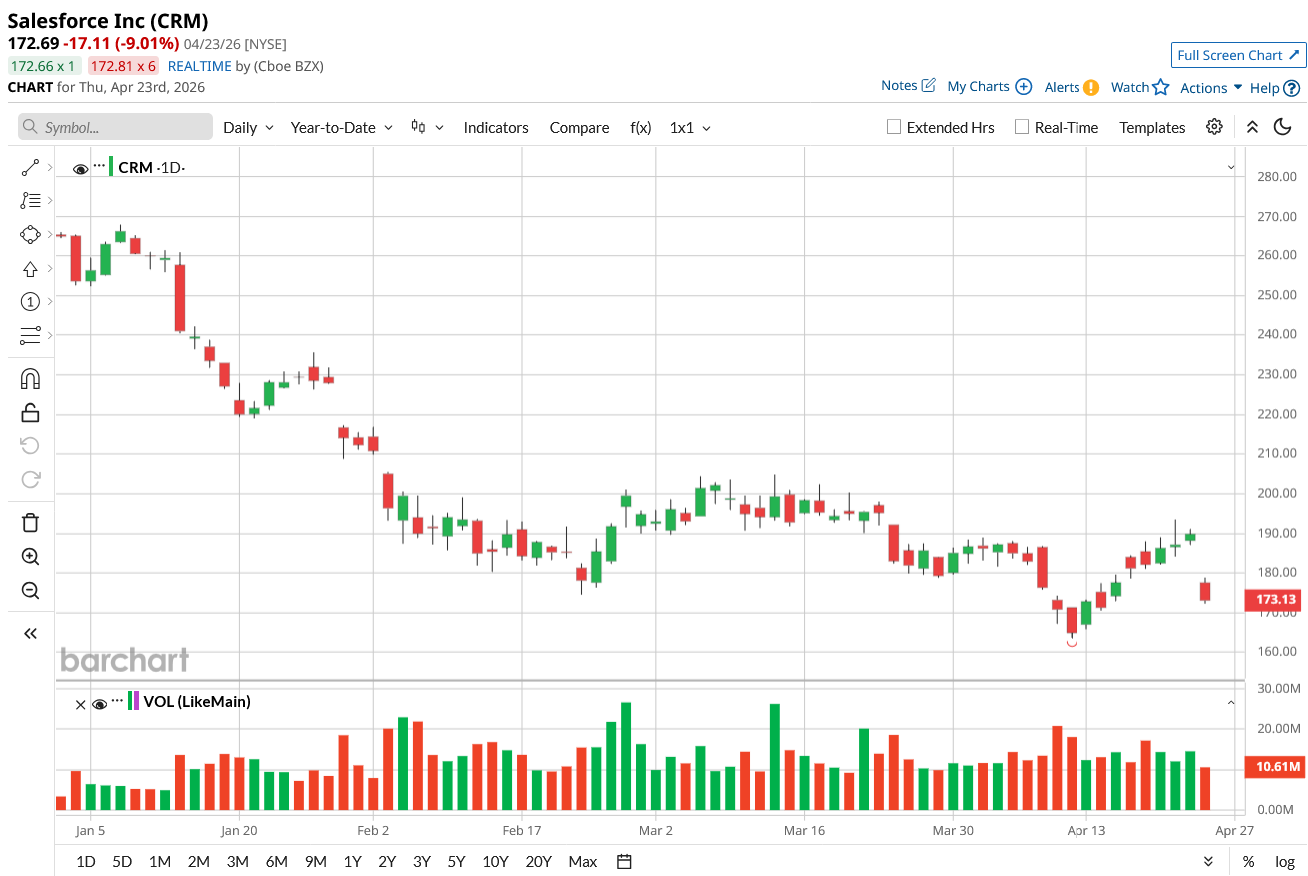Open the 1x1 grid layout dropdown
Screen dimensions: 1308x876
point(690,128)
